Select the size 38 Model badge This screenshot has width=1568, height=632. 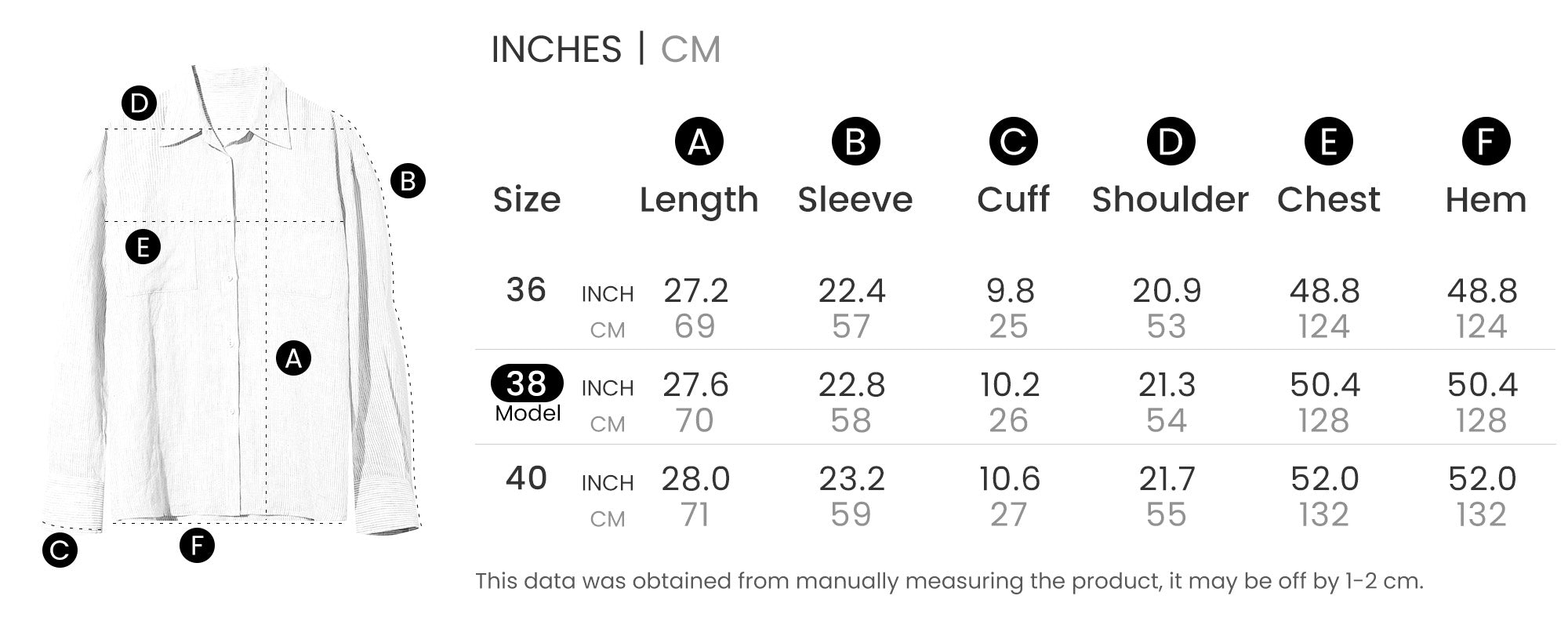[527, 383]
